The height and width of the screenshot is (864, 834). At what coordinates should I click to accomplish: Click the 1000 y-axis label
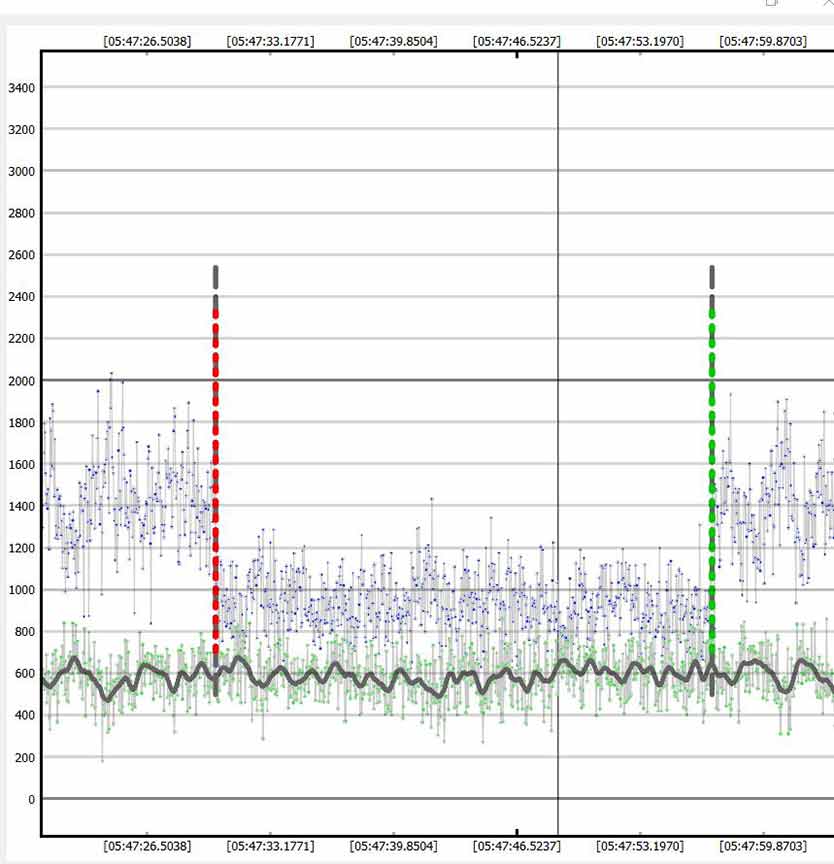(x=21, y=590)
